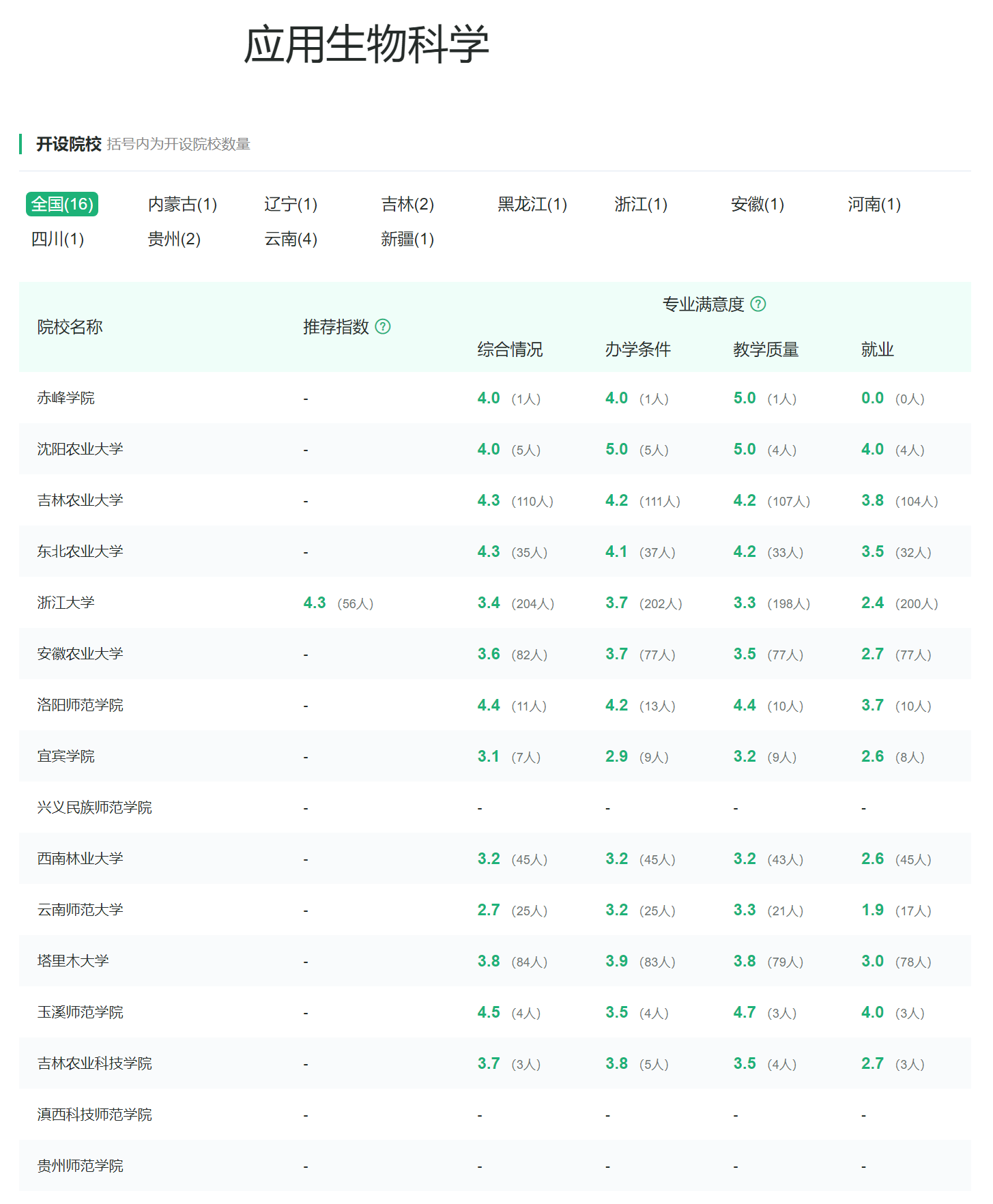Click 赤峰学院's 0.0 employment score
993x1204 pixels.
click(x=872, y=398)
